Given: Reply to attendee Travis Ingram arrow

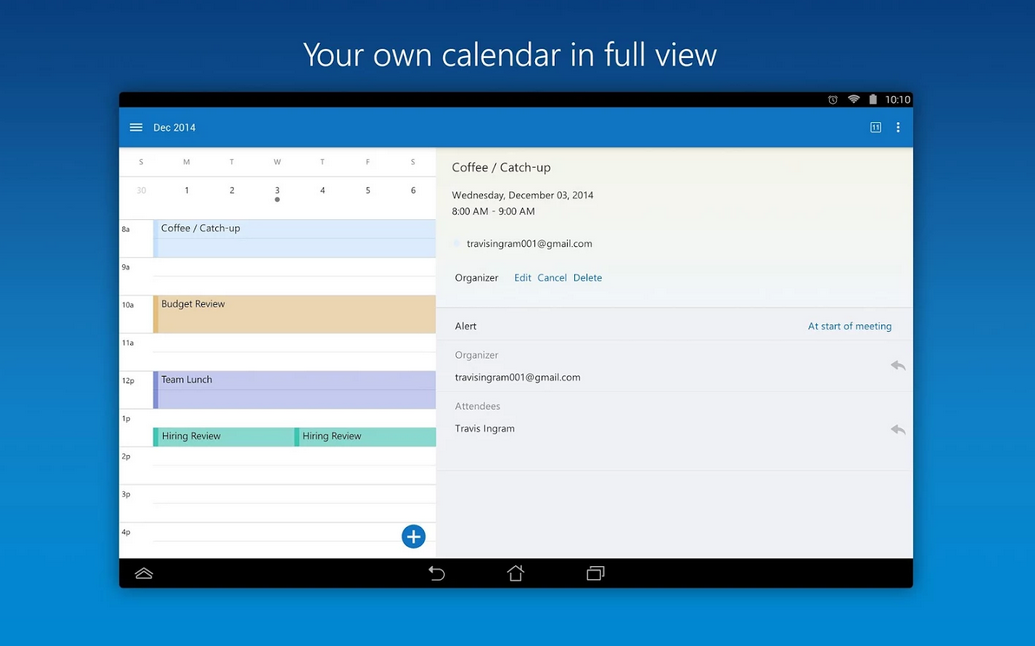Looking at the screenshot, I should coord(898,430).
